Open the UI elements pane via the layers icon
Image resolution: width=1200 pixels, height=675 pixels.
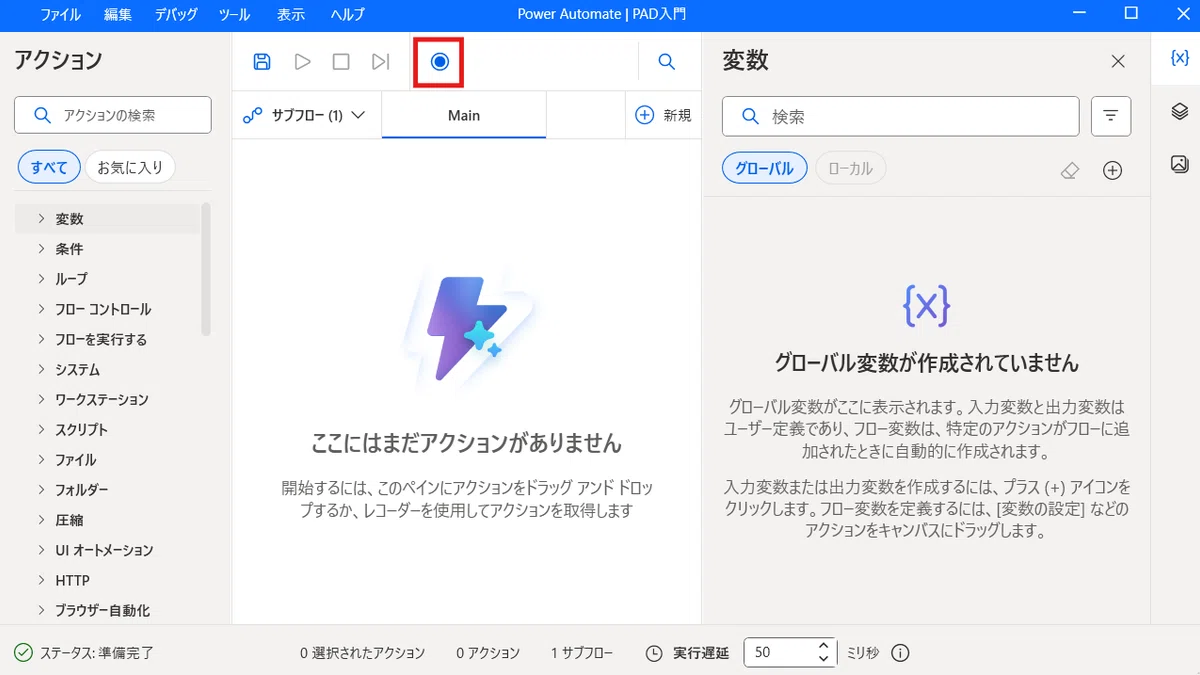(x=1180, y=111)
